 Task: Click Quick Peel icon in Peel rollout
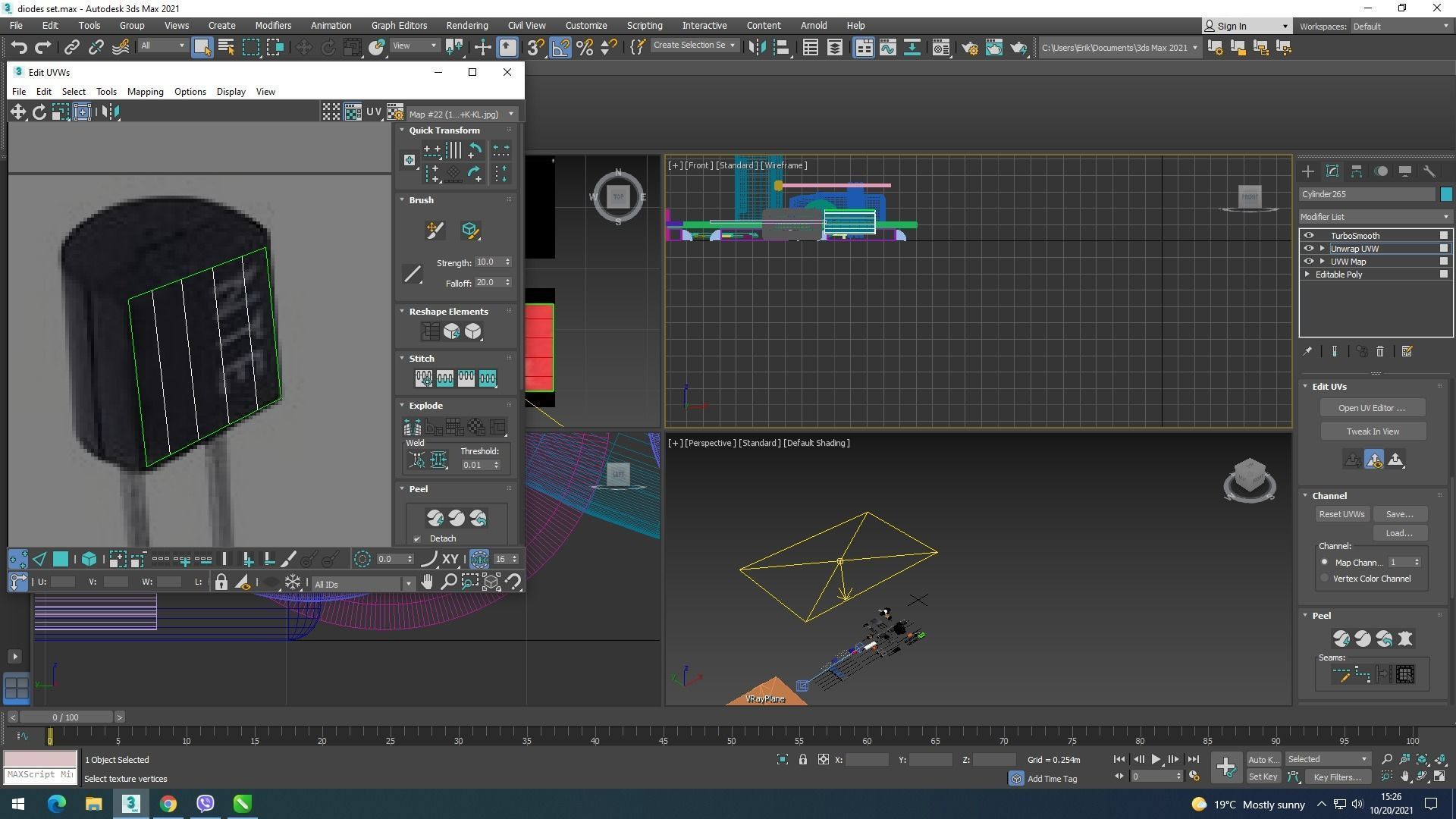pos(435,518)
